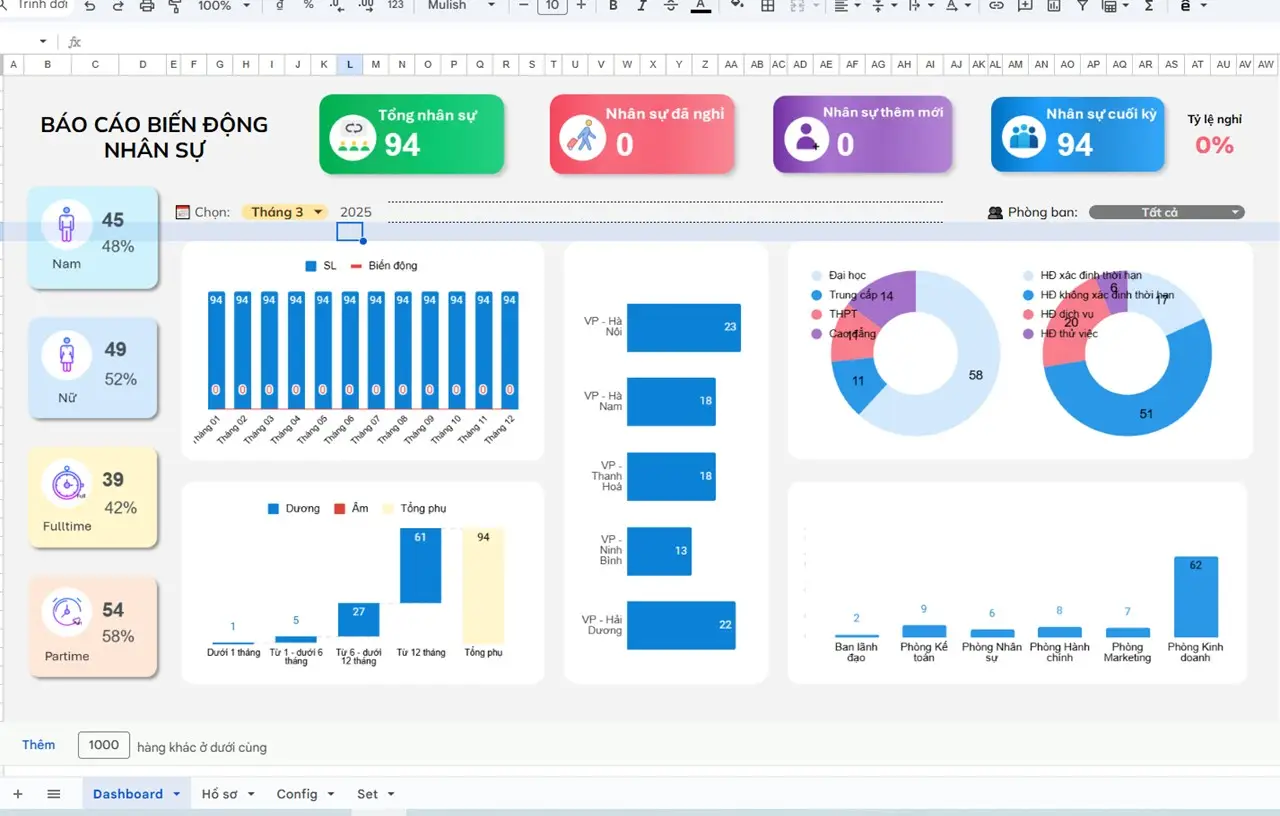
Task: Open the fill color picker
Action: 737,6
